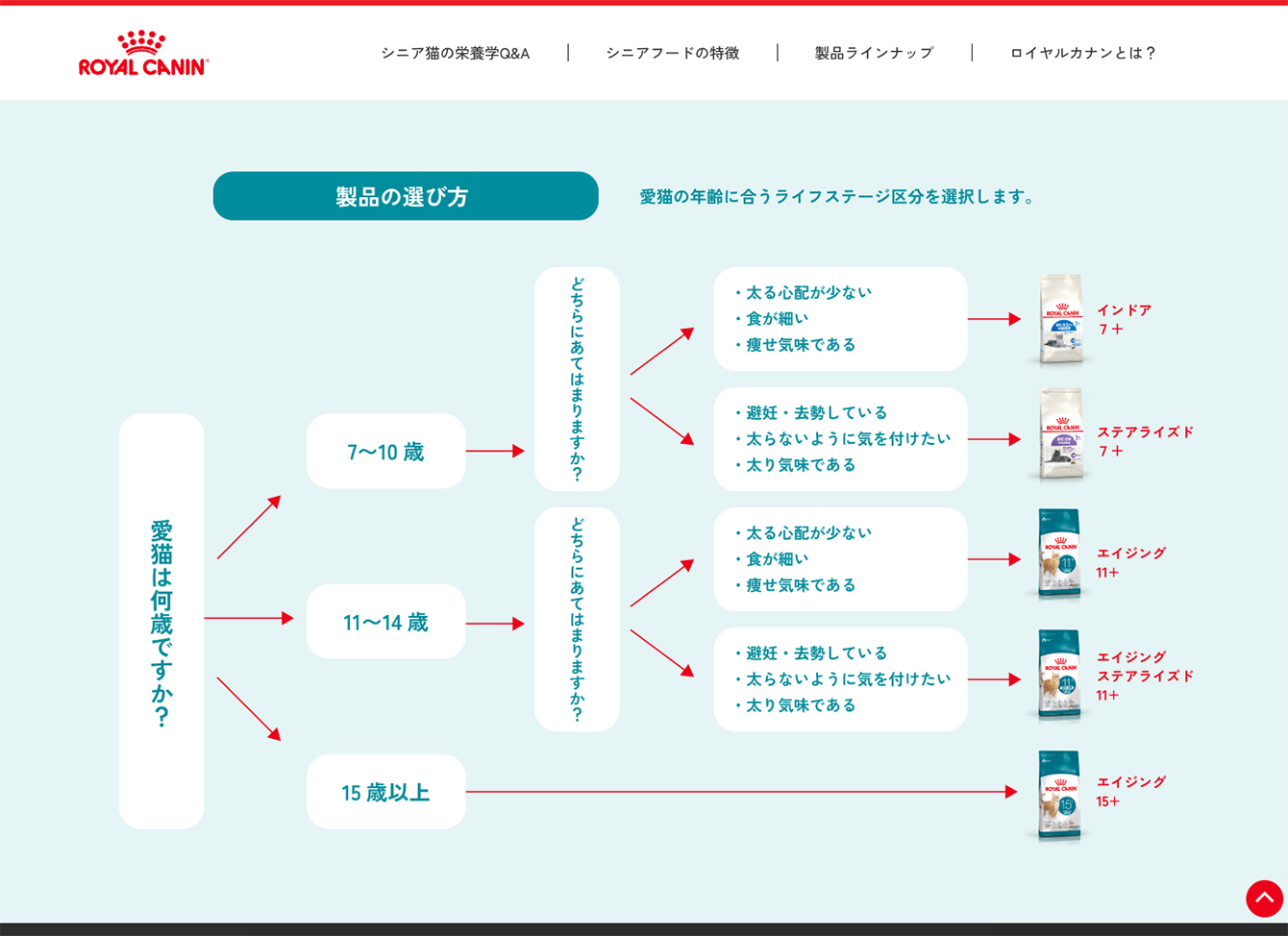Click the ステアライズド 7+ product bag image
The width and height of the screenshot is (1288, 936).
point(1061,435)
